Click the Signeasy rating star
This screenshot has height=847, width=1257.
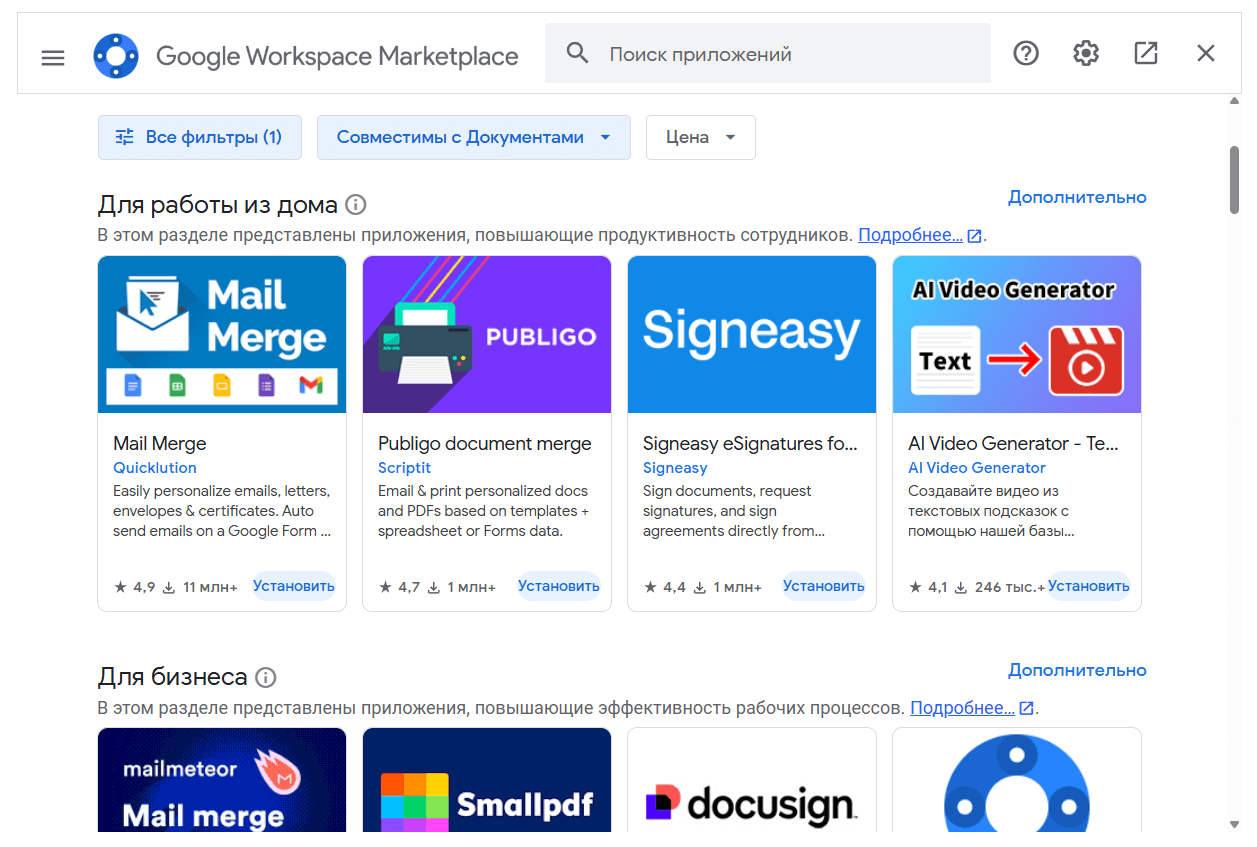[650, 587]
